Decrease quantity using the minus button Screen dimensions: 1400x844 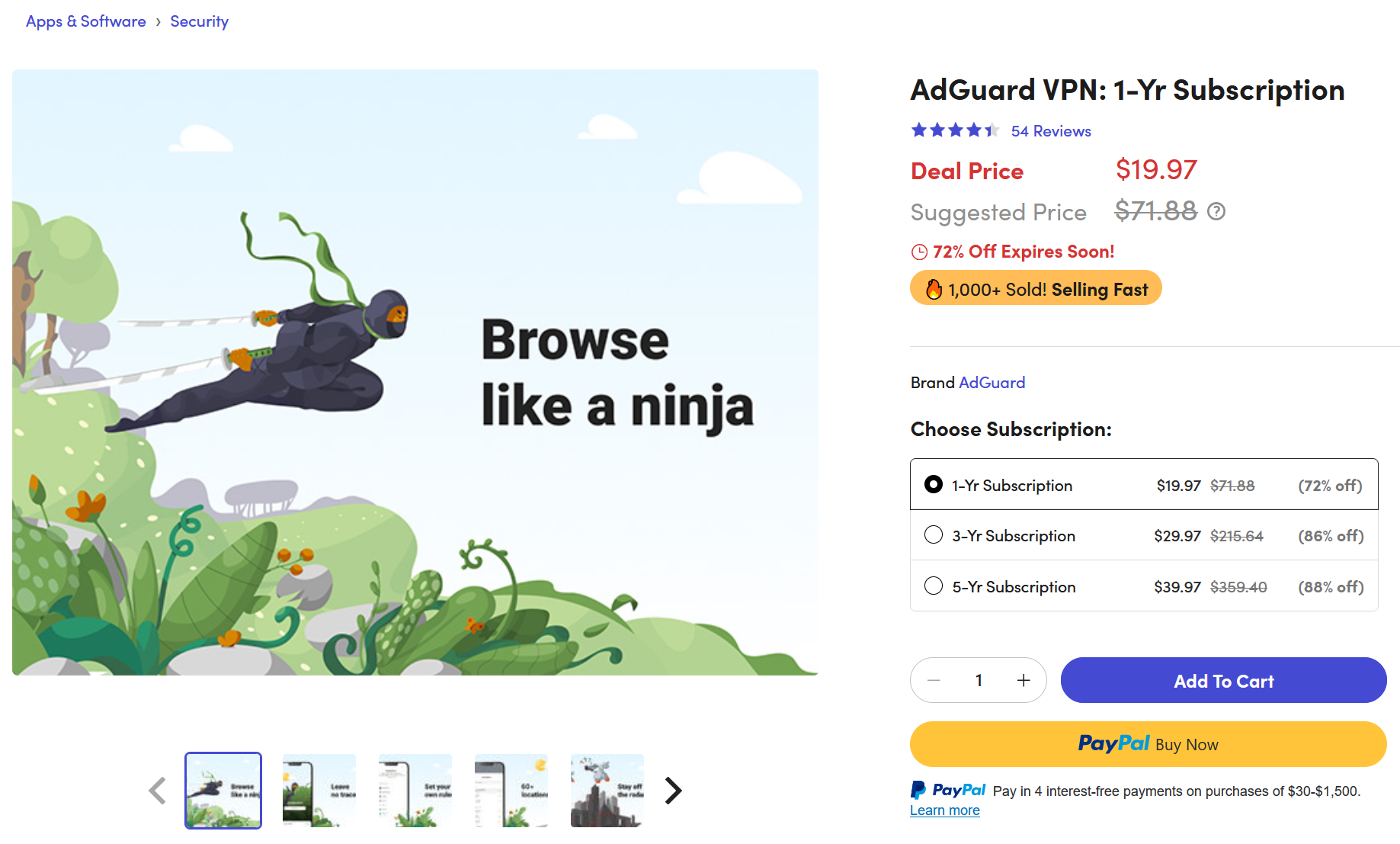click(934, 680)
